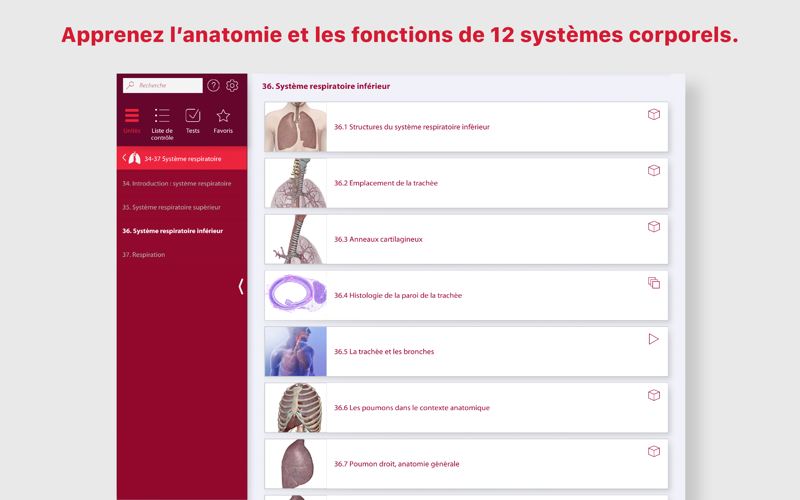This screenshot has height=500, width=800.
Task: Open 36.5 La trachée et les bronches
Action: [x=466, y=351]
